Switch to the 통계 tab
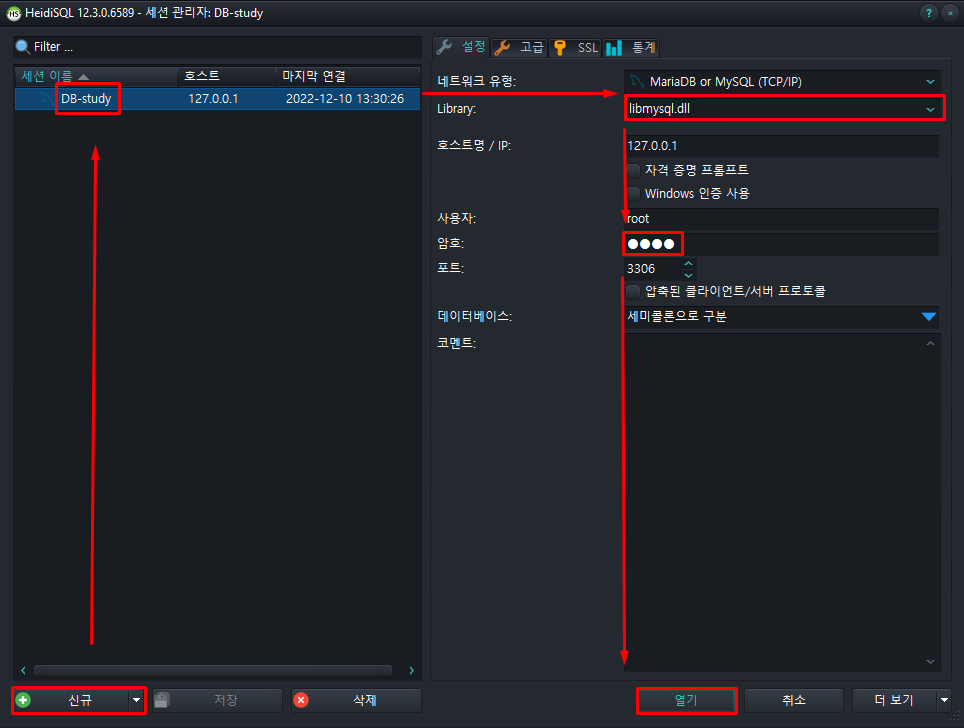964x728 pixels. coord(631,47)
